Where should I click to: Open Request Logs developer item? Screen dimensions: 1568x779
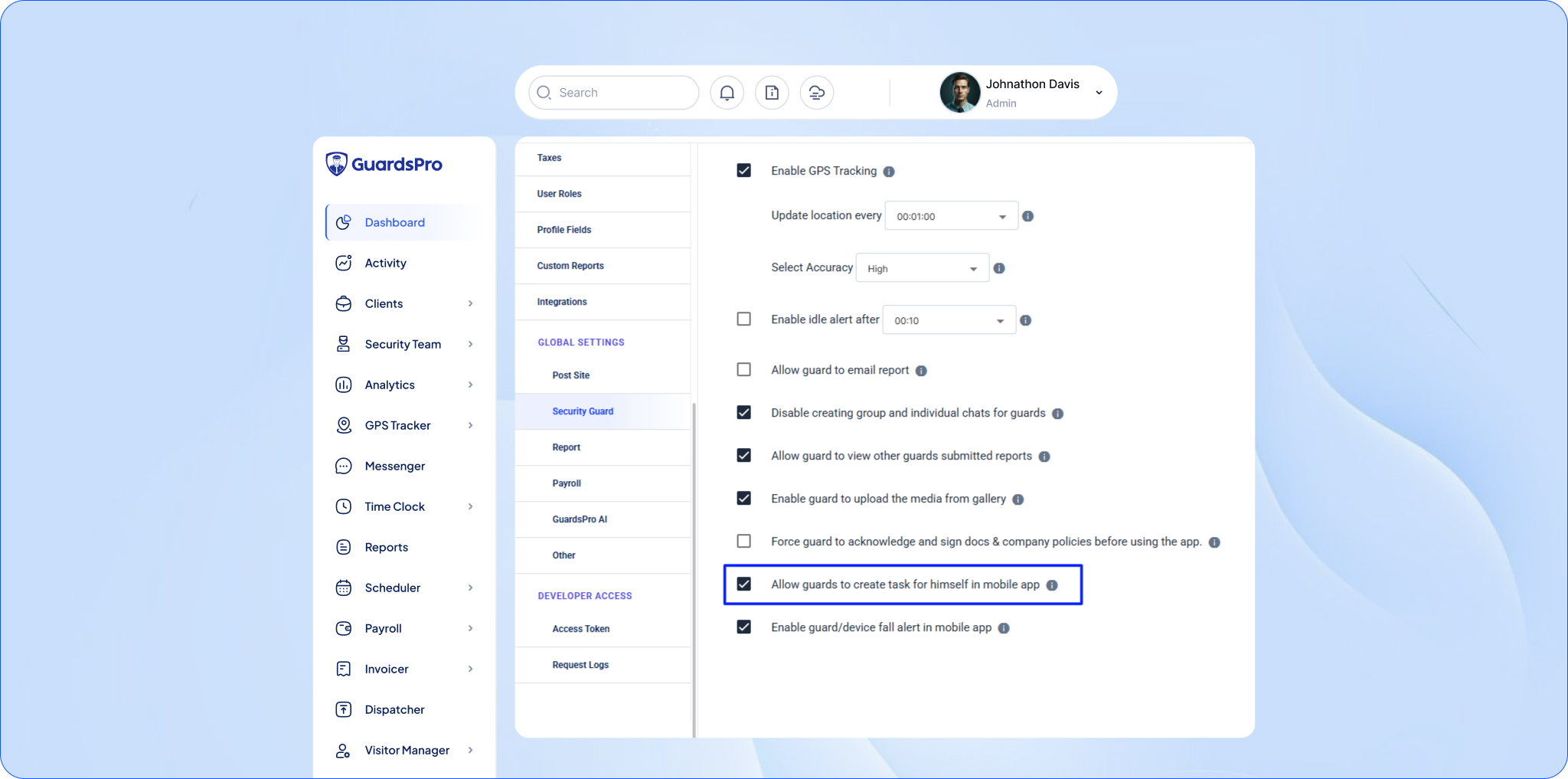pyautogui.click(x=603, y=665)
